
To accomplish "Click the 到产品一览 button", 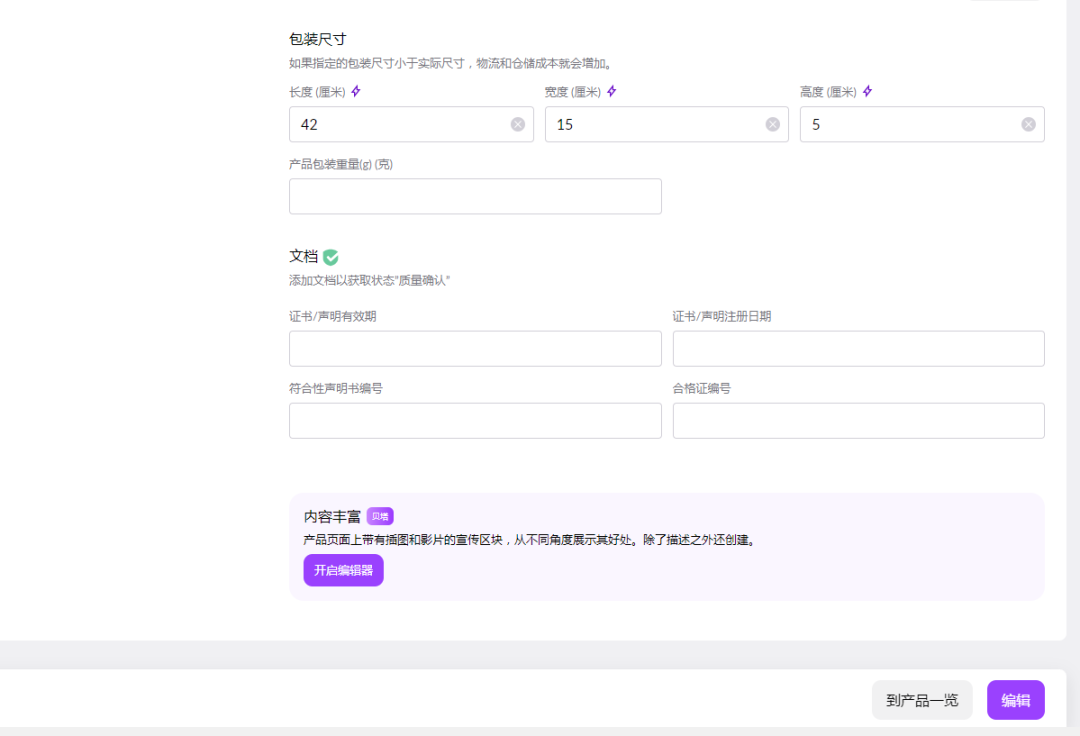I will (921, 700).
